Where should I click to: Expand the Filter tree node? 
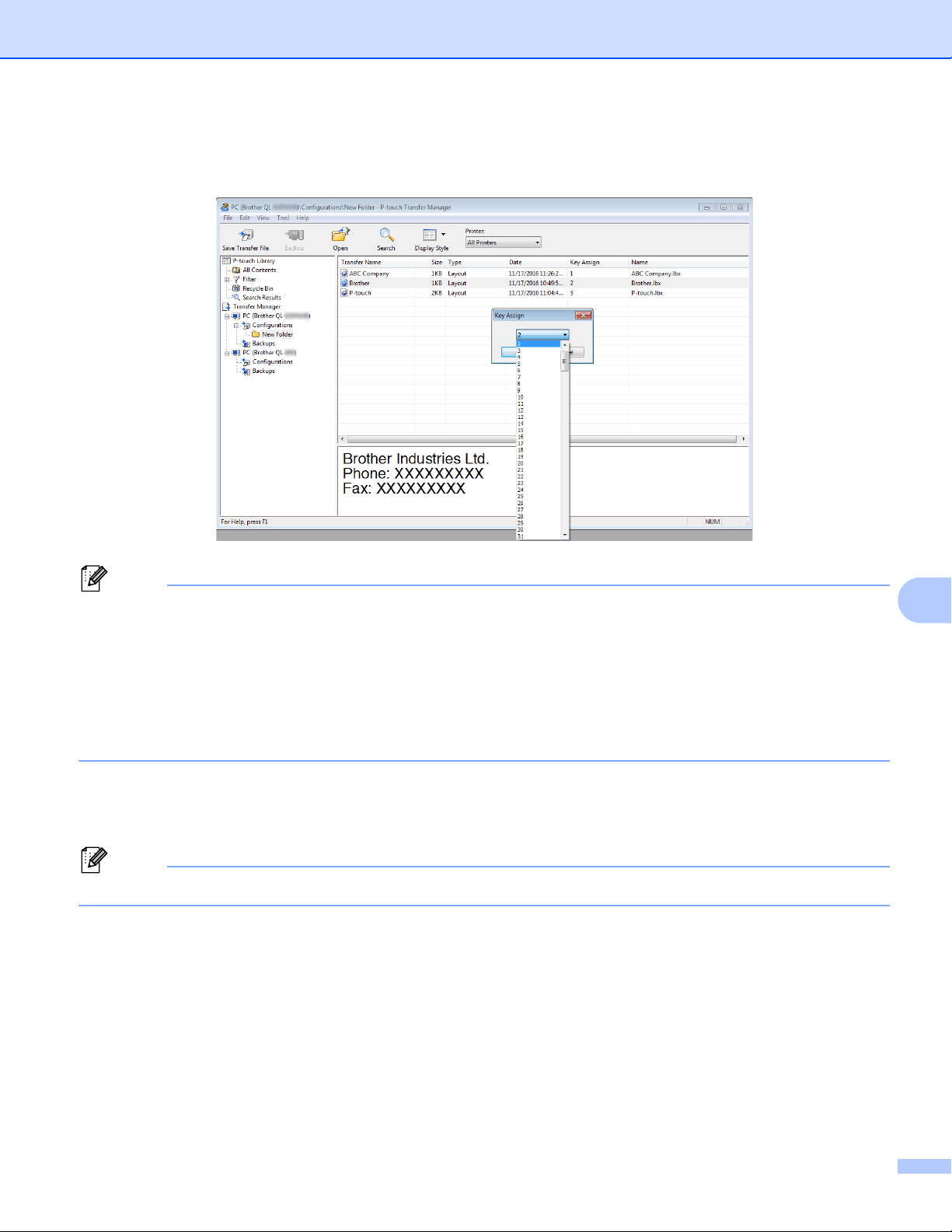pos(227,280)
